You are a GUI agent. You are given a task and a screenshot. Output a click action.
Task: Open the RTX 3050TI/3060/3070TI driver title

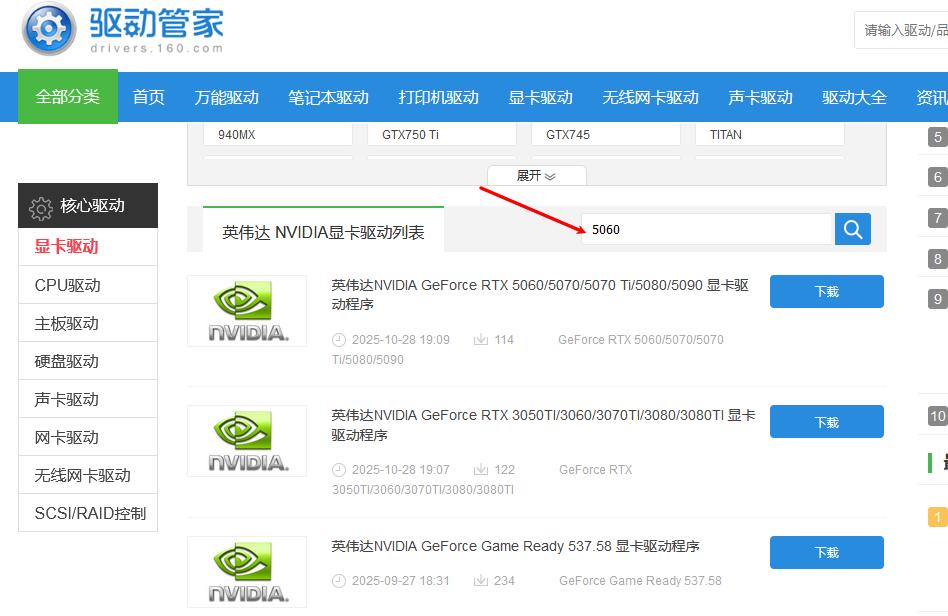click(x=543, y=425)
